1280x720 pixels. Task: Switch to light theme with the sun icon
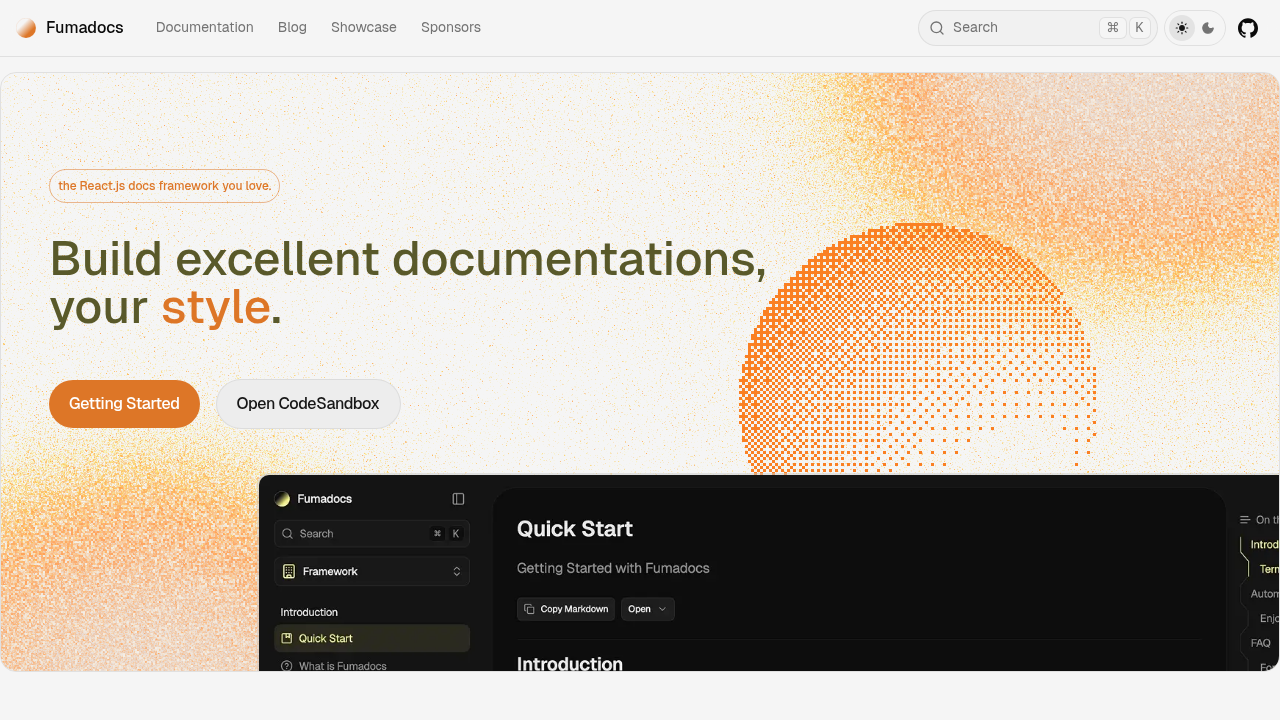click(1182, 28)
